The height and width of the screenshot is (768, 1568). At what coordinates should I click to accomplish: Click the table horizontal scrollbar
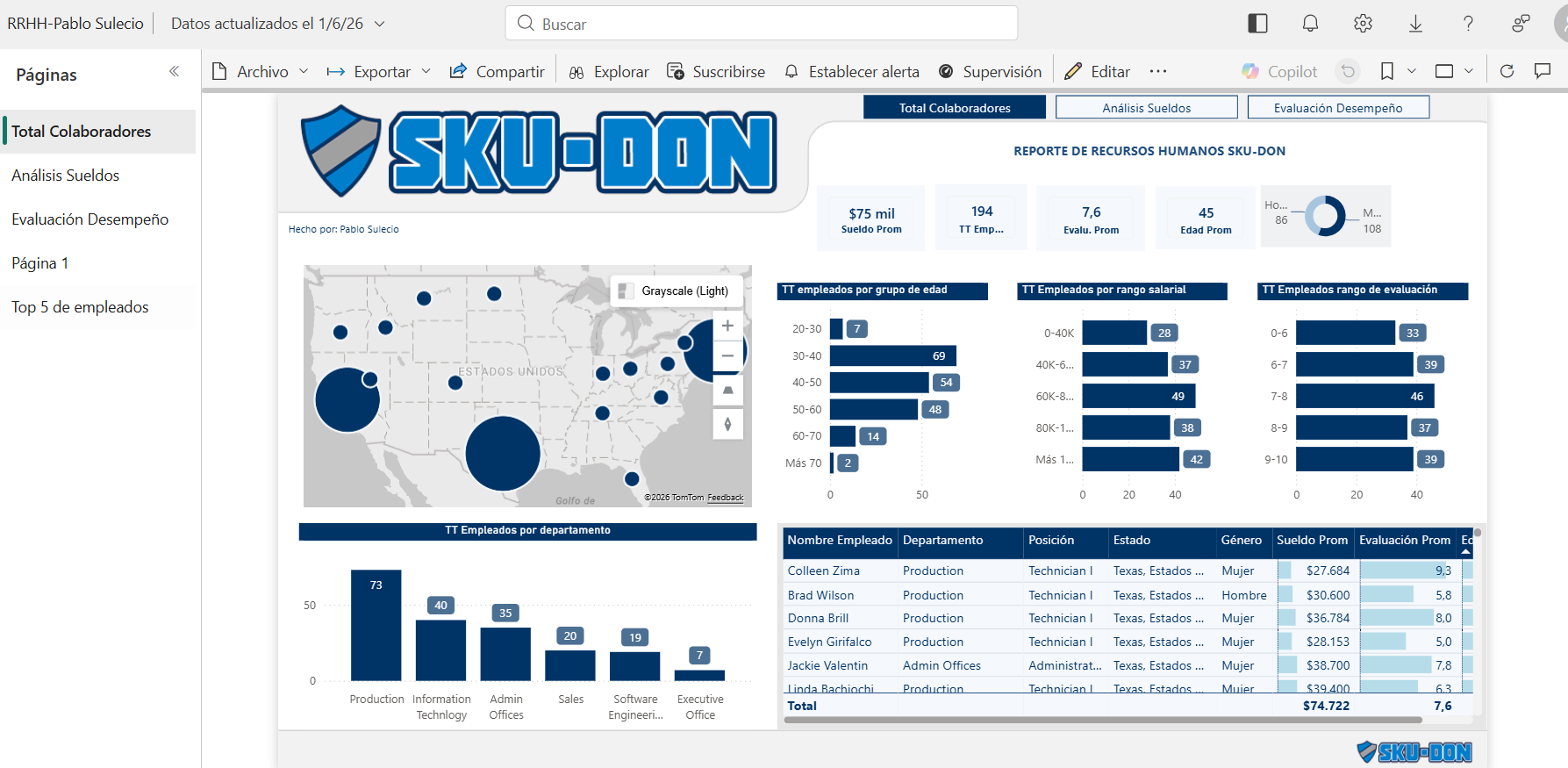[1103, 720]
